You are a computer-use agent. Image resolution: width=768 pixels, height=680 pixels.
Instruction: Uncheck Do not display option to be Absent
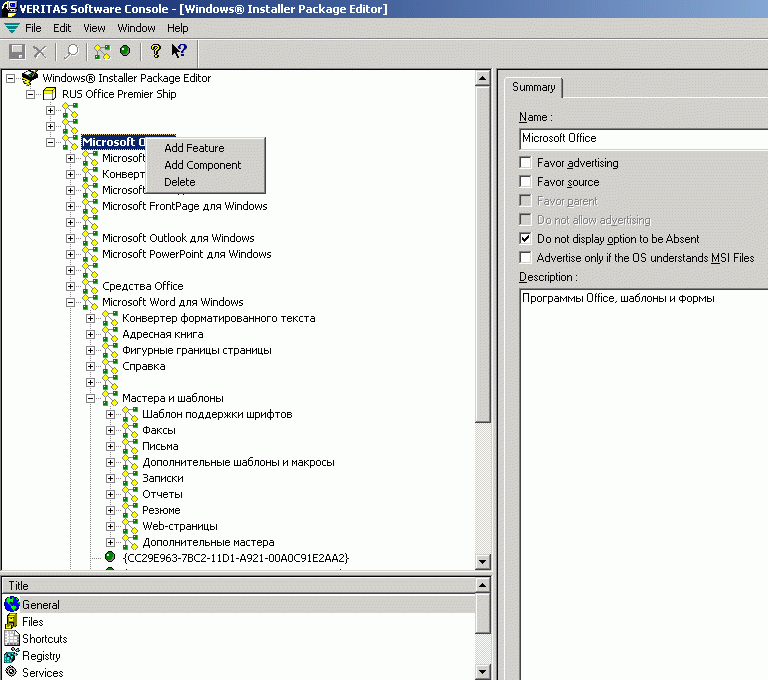point(525,239)
